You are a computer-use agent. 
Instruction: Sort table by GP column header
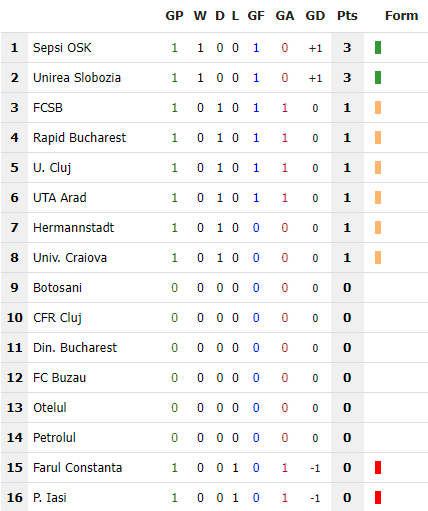click(174, 16)
